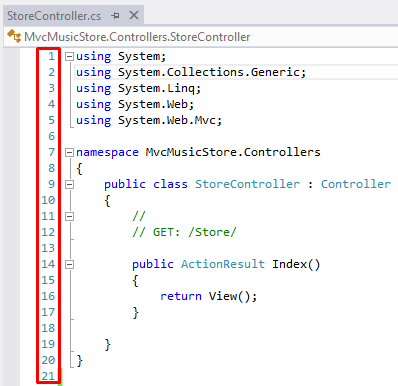This screenshot has height=386, width=398.
Task: Click the return View(); statement
Action: pos(209,296)
